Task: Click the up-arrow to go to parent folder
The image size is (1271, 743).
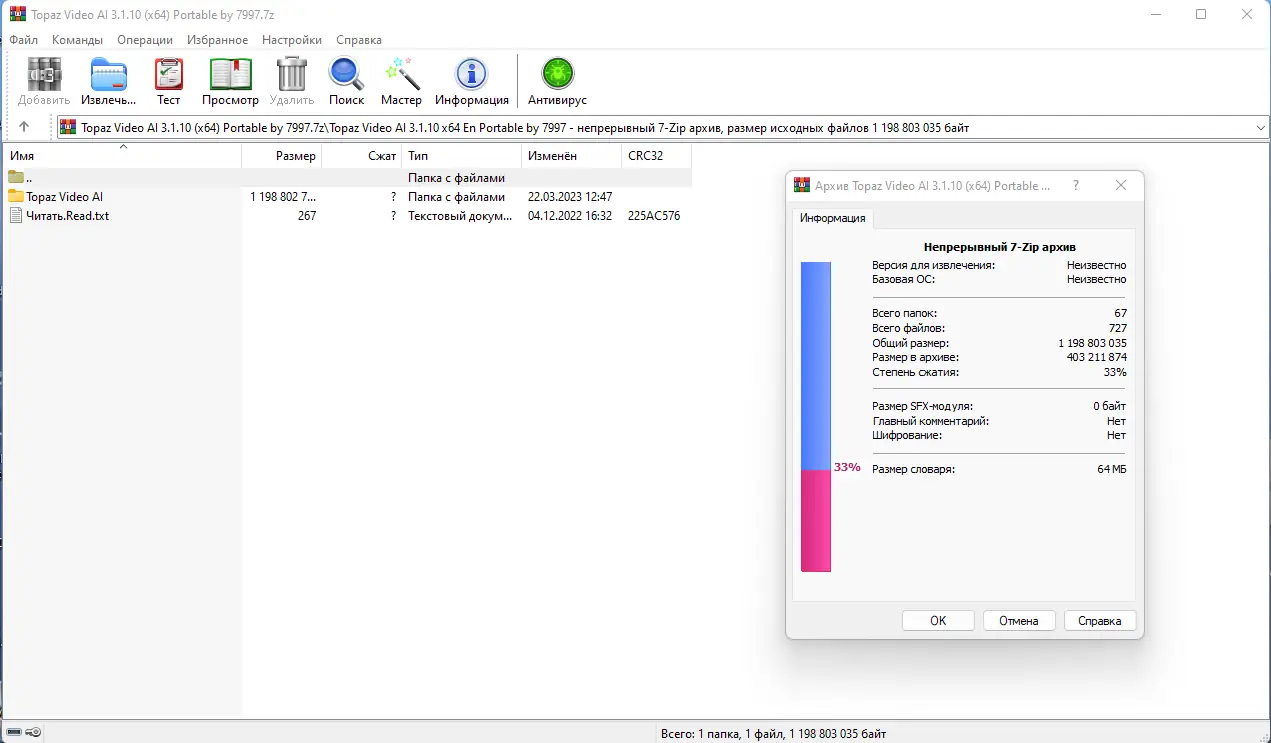Action: (x=24, y=127)
